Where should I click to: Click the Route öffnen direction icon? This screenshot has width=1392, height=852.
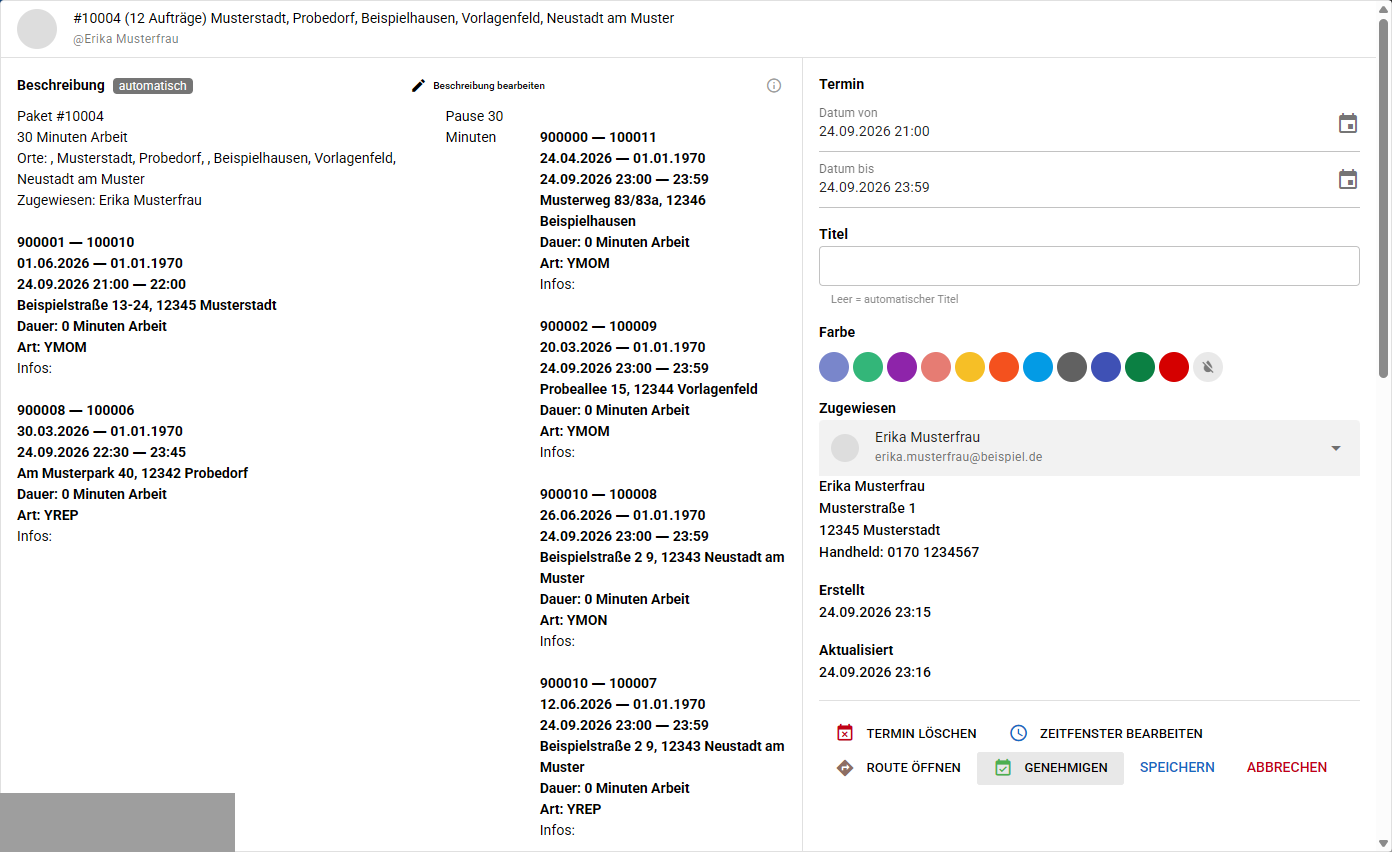click(845, 768)
